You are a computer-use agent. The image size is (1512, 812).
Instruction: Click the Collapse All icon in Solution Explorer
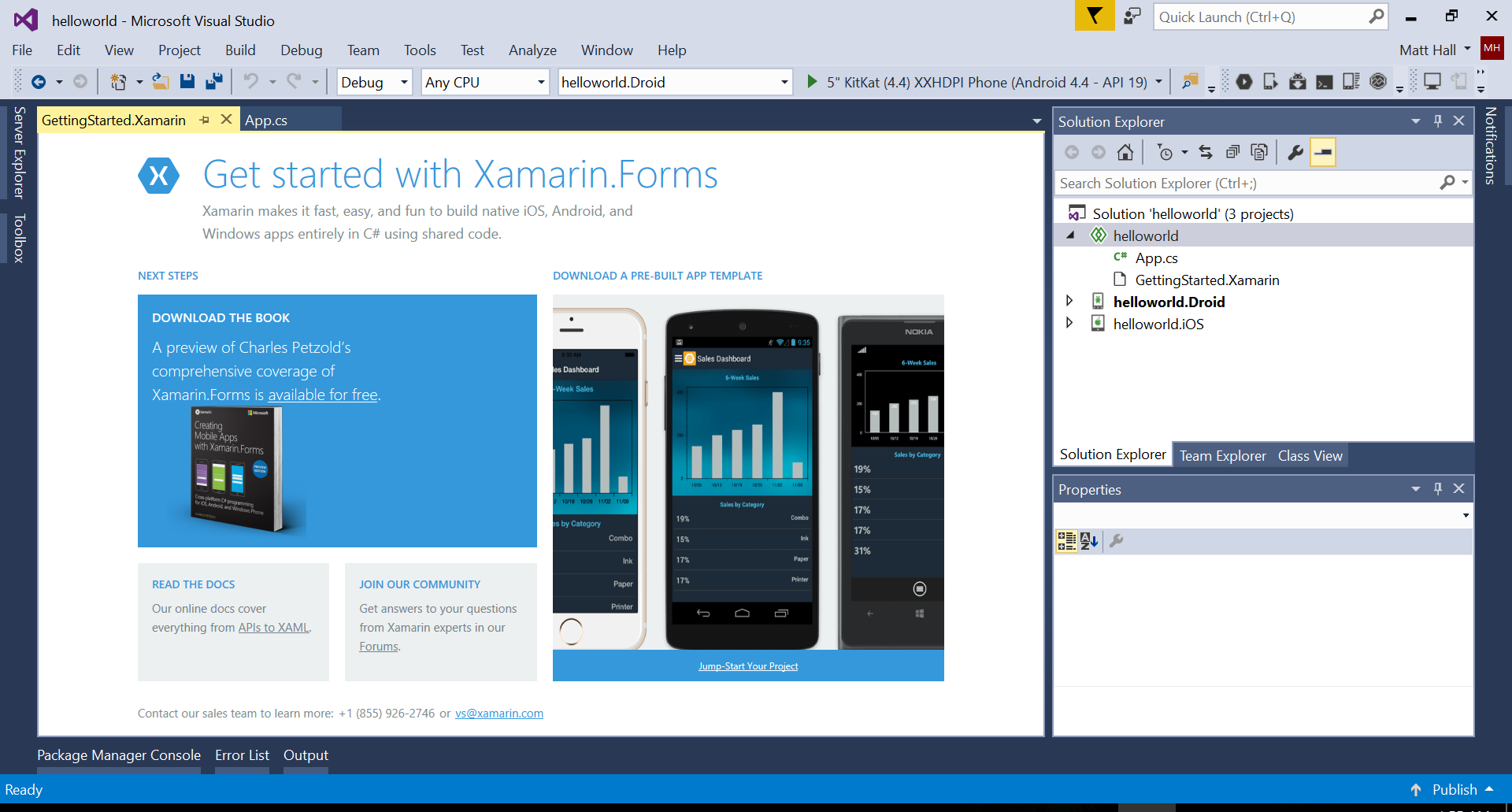[x=1232, y=152]
